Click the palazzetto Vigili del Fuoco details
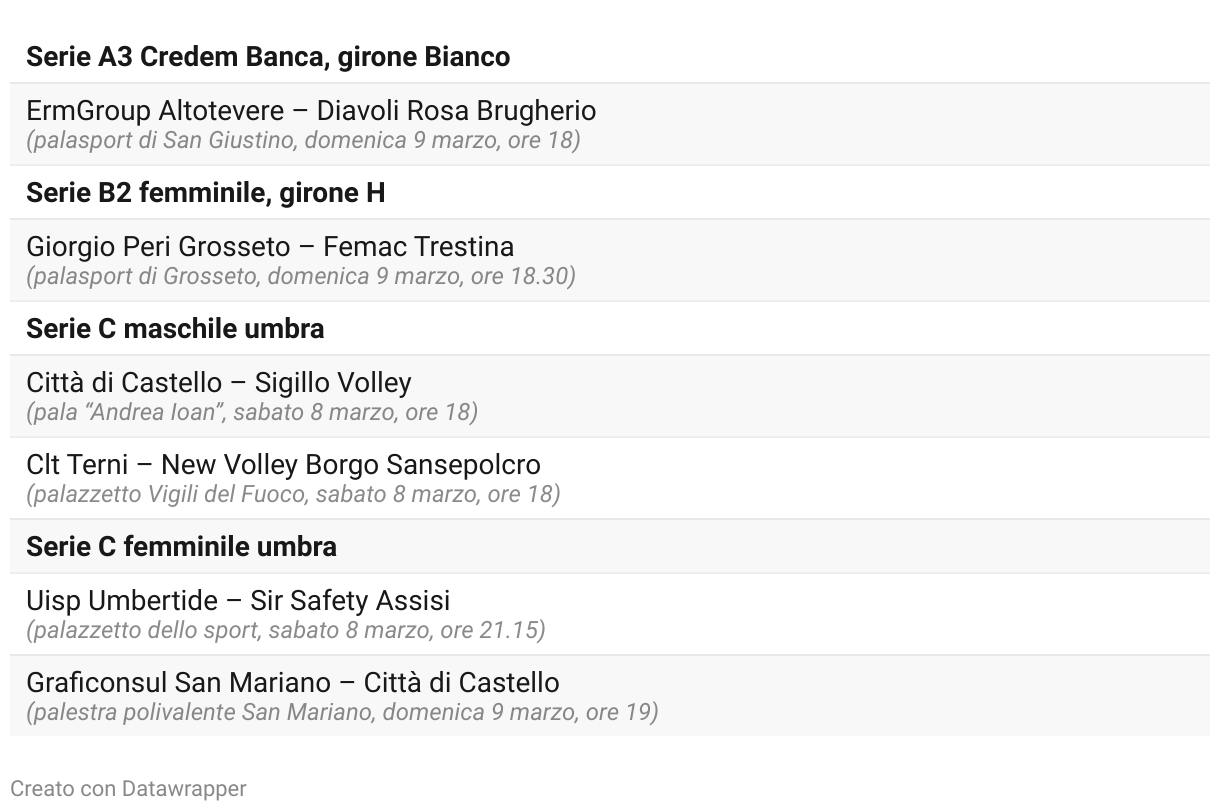The image size is (1220, 812). point(293,494)
